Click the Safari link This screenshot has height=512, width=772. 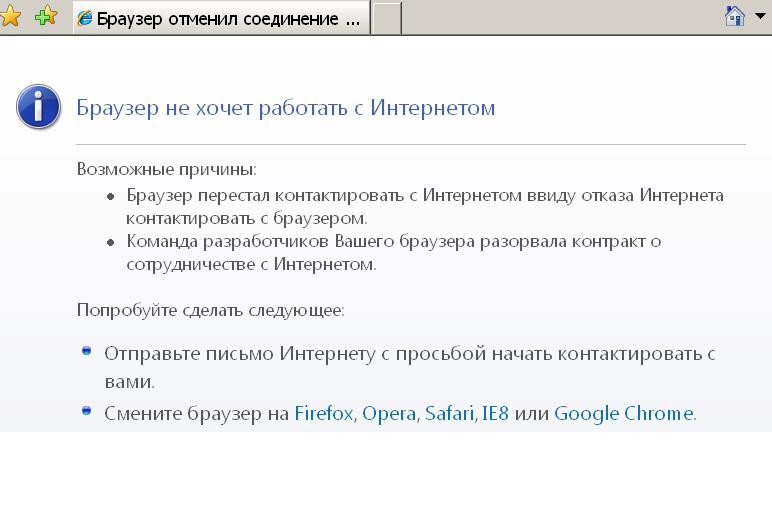point(449,413)
